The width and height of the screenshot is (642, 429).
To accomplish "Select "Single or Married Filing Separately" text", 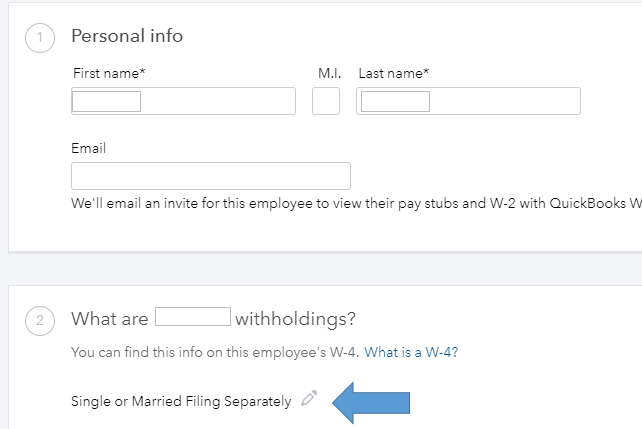I will tap(181, 401).
